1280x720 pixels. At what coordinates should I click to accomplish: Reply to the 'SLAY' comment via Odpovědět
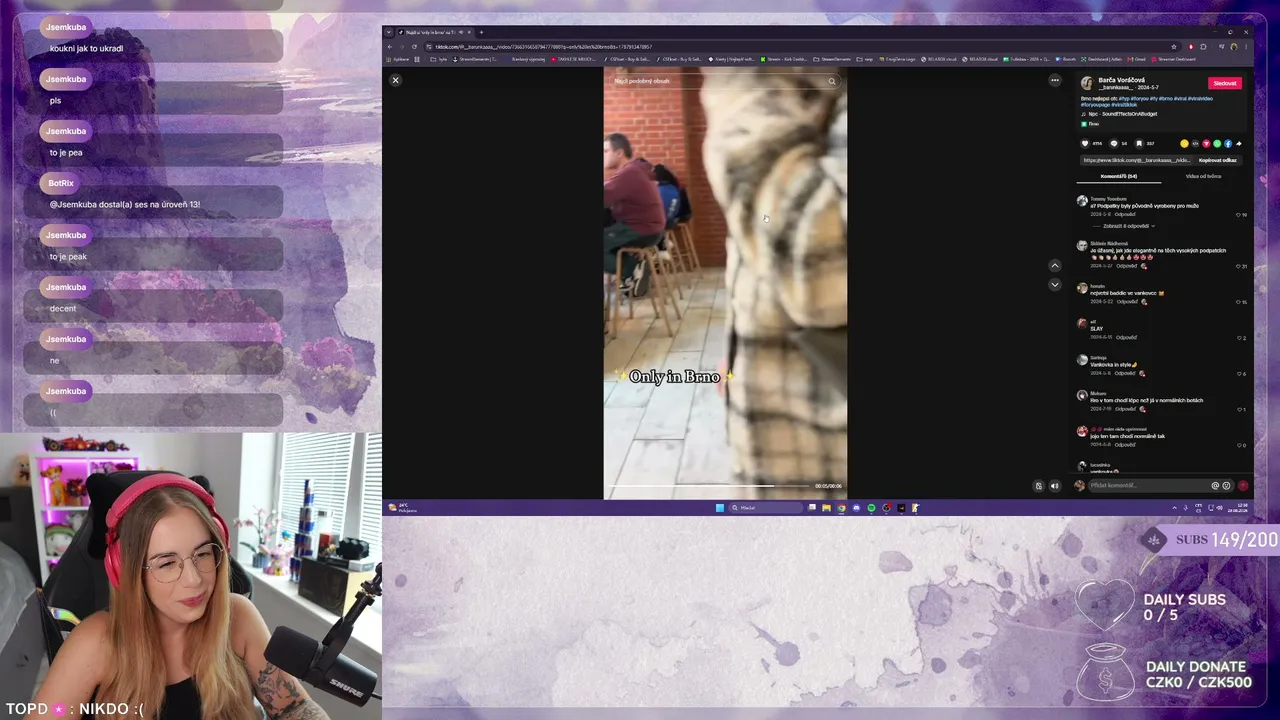point(1126,338)
